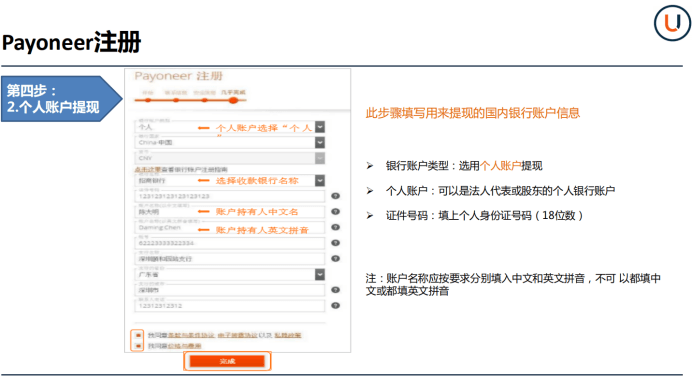Open currency dropdown showing CNY

tap(320, 158)
